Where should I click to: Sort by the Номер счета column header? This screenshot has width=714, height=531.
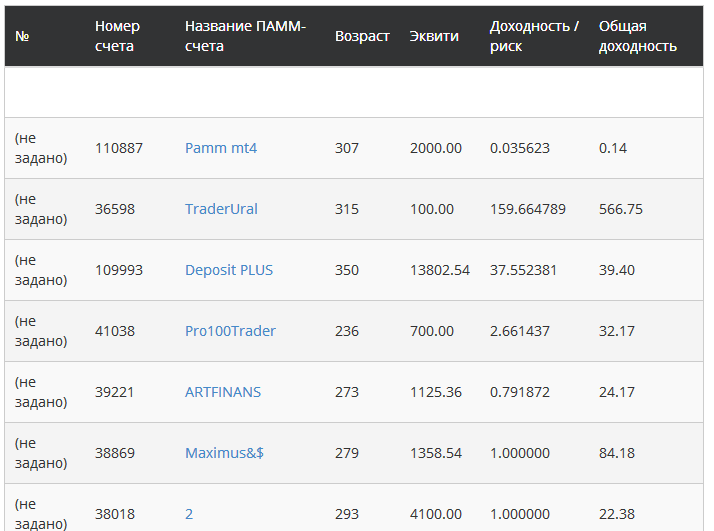pos(117,36)
